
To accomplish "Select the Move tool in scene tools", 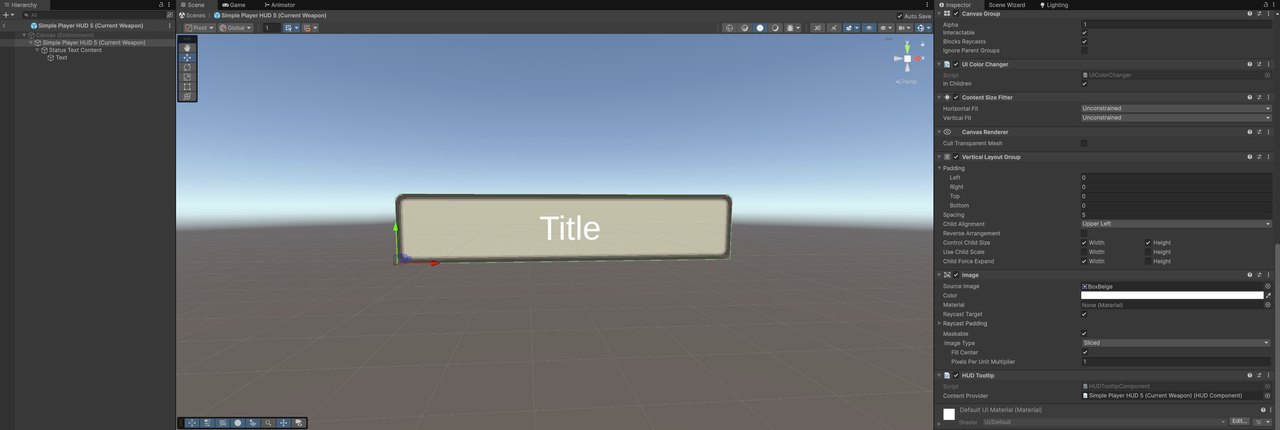I will coord(187,57).
